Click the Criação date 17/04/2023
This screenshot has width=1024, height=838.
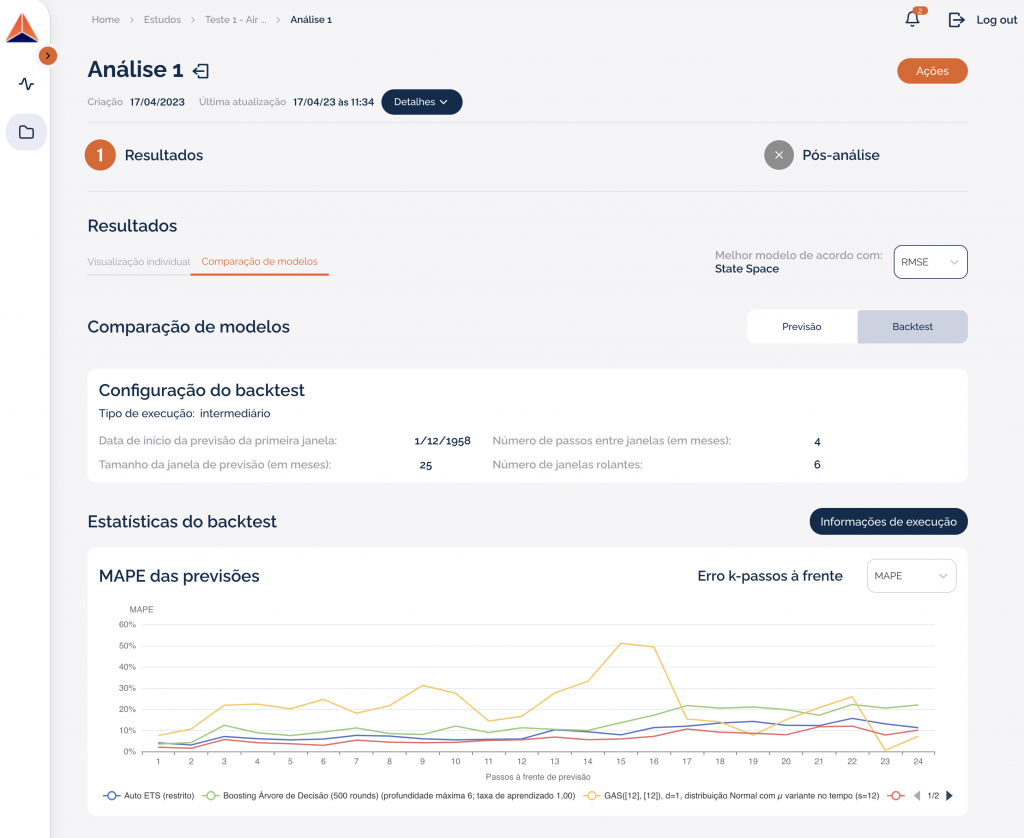pos(157,102)
